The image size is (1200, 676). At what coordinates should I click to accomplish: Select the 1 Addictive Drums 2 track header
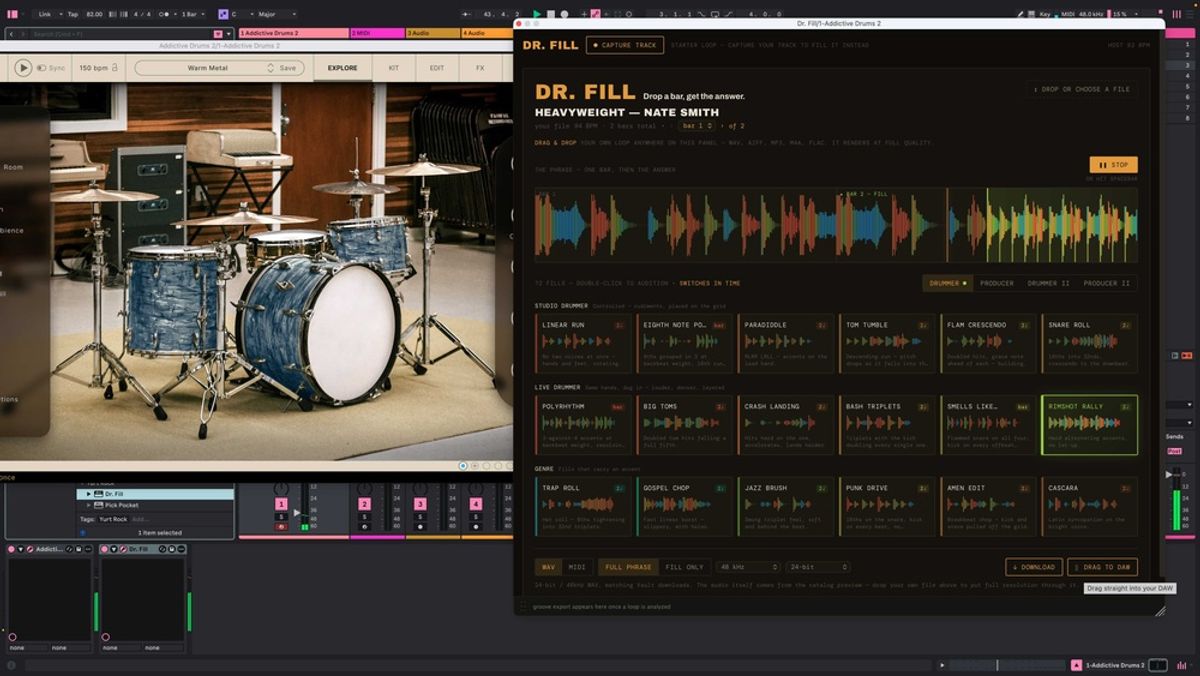click(293, 33)
